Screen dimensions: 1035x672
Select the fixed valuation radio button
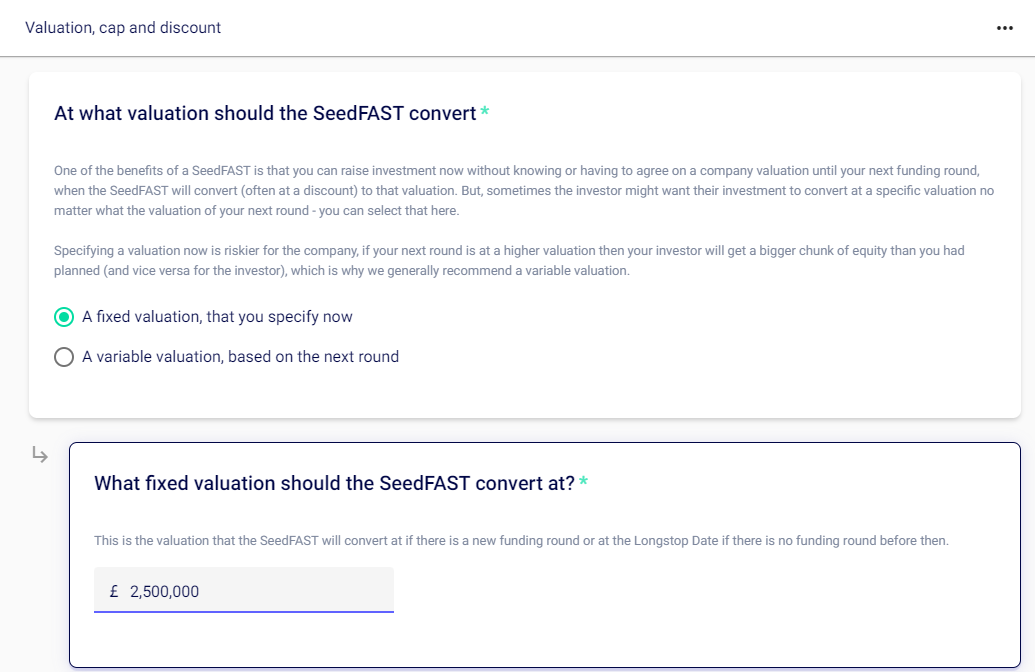(64, 317)
